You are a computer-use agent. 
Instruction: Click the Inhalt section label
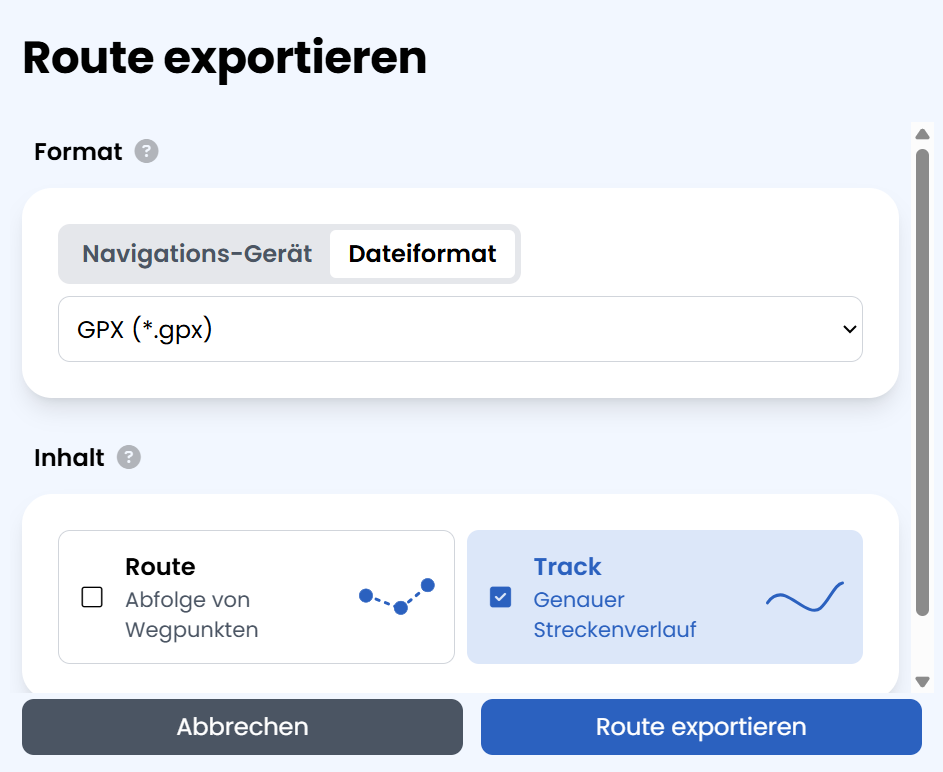tap(69, 458)
